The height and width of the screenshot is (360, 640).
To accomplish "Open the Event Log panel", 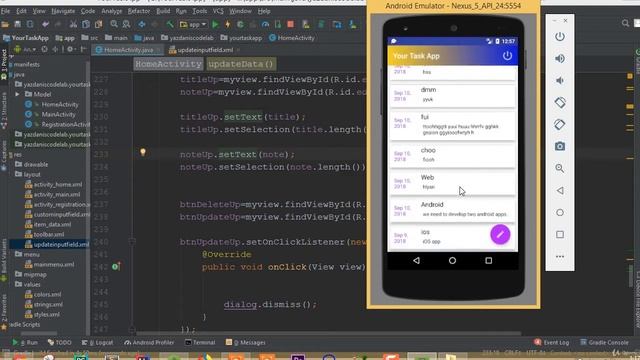I will 552,342.
